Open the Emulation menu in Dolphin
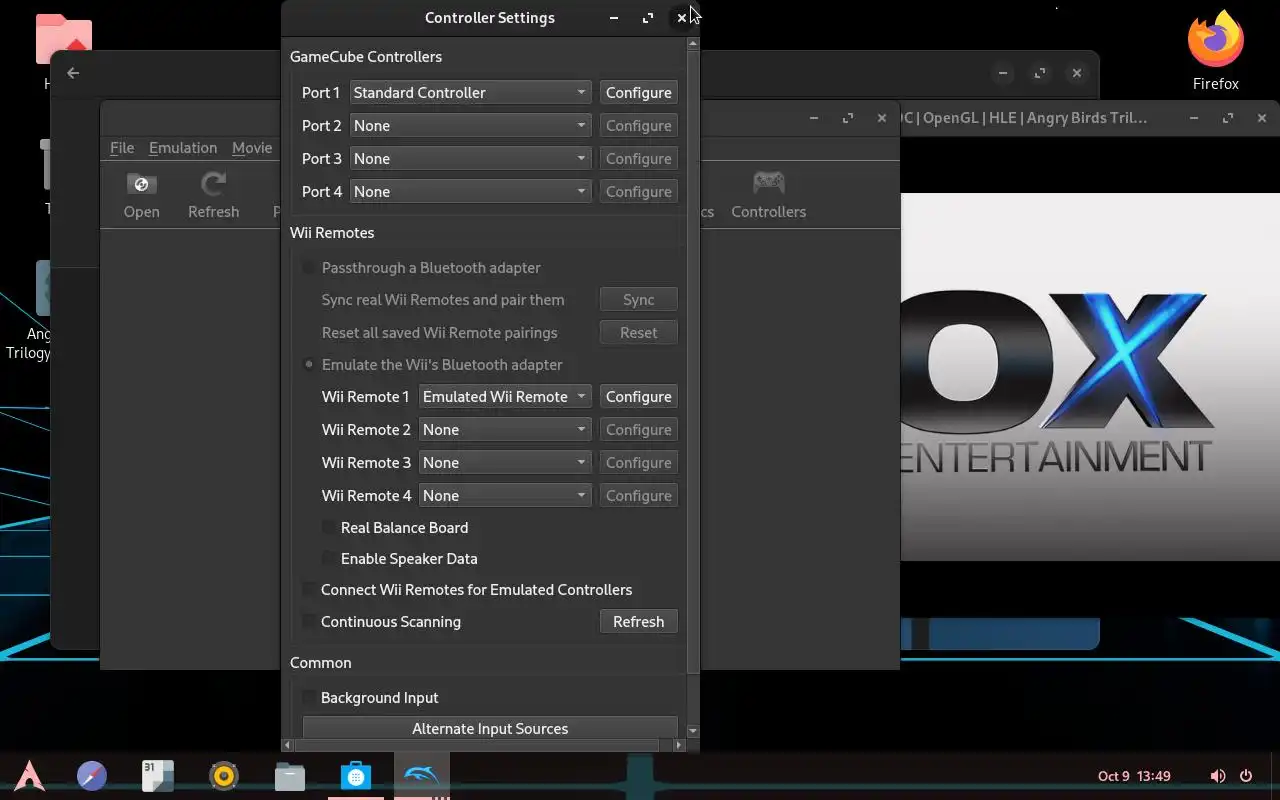 point(183,148)
